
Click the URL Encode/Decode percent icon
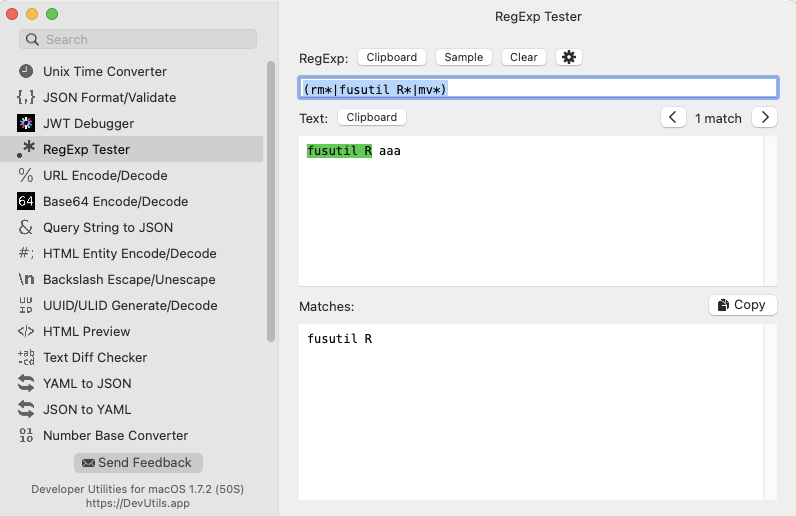pyautogui.click(x=26, y=176)
